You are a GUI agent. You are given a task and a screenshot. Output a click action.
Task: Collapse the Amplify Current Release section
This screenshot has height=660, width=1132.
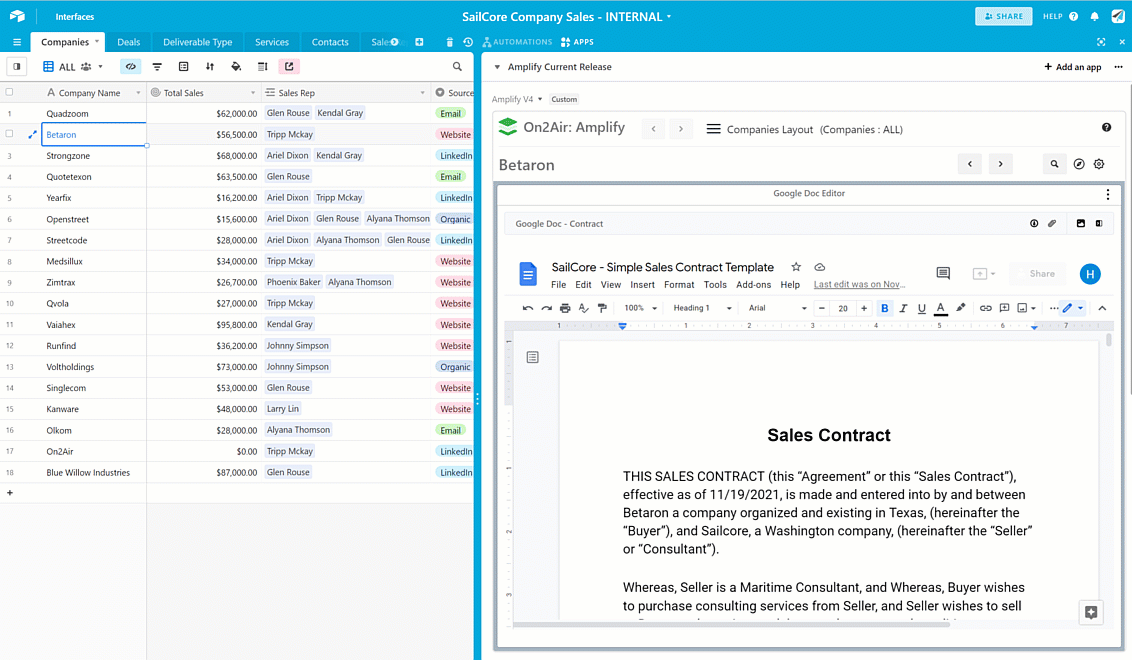point(497,67)
